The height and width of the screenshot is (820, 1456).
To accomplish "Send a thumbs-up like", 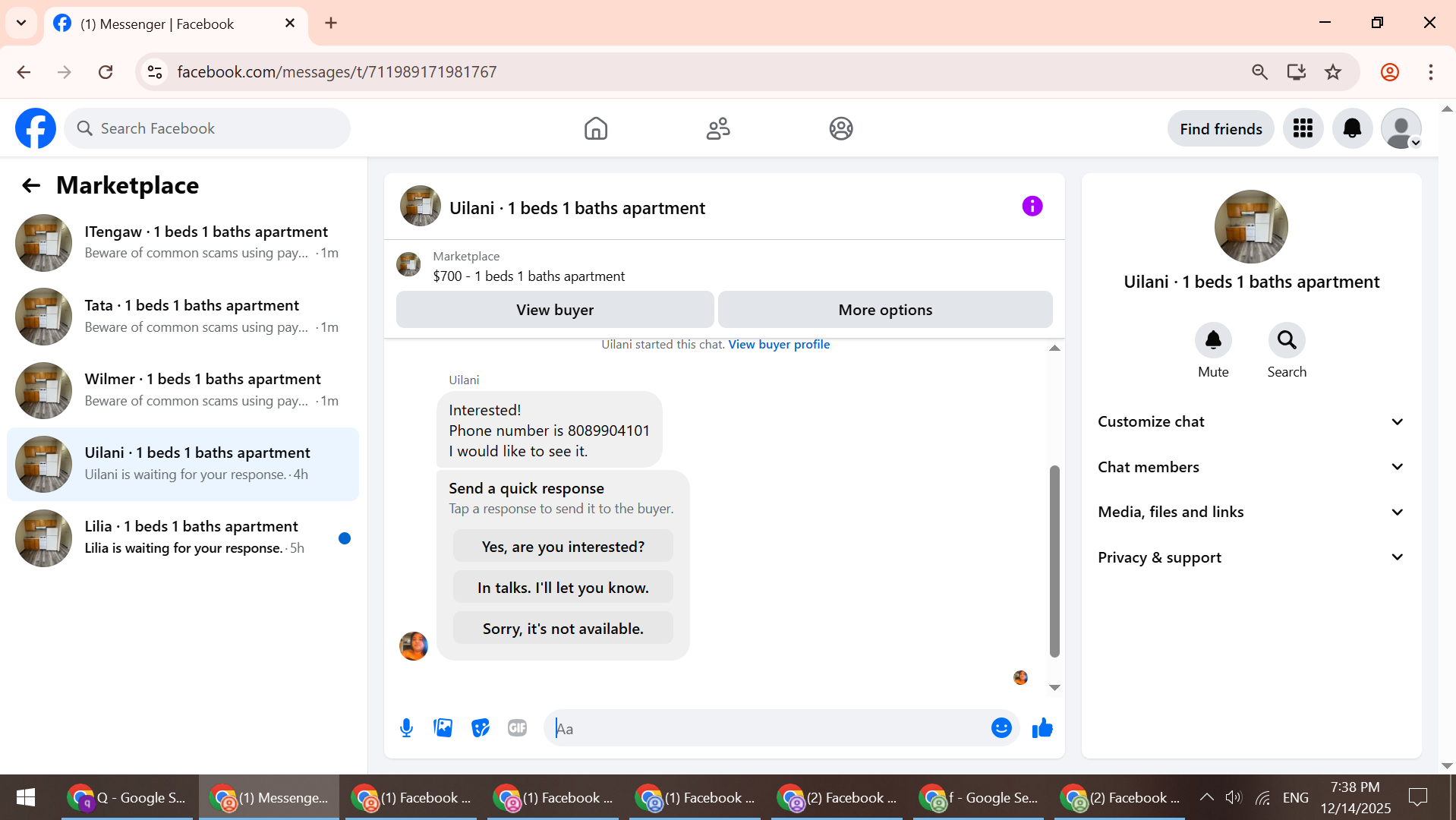I will (1042, 728).
